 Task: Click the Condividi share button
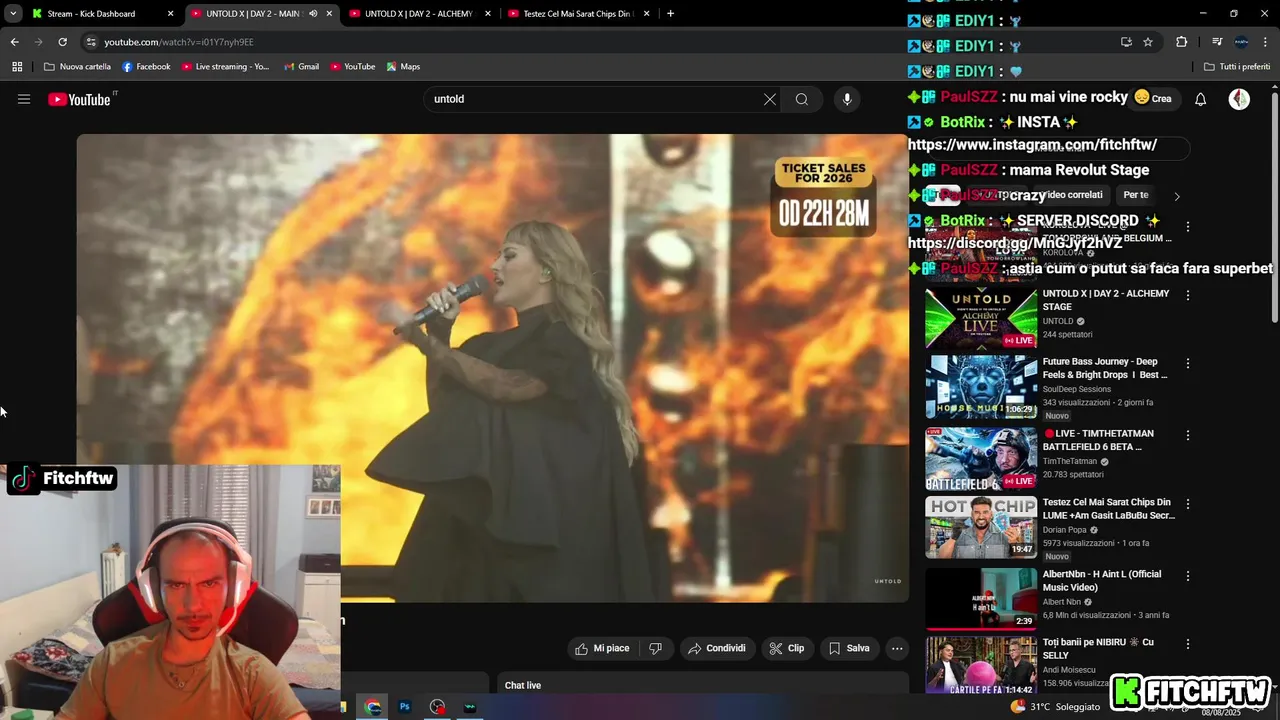[718, 648]
